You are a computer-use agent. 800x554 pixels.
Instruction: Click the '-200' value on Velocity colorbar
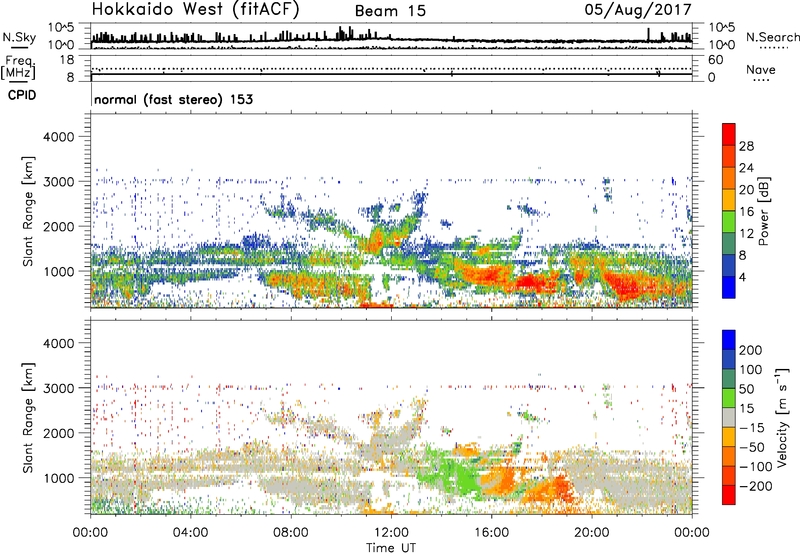click(756, 486)
